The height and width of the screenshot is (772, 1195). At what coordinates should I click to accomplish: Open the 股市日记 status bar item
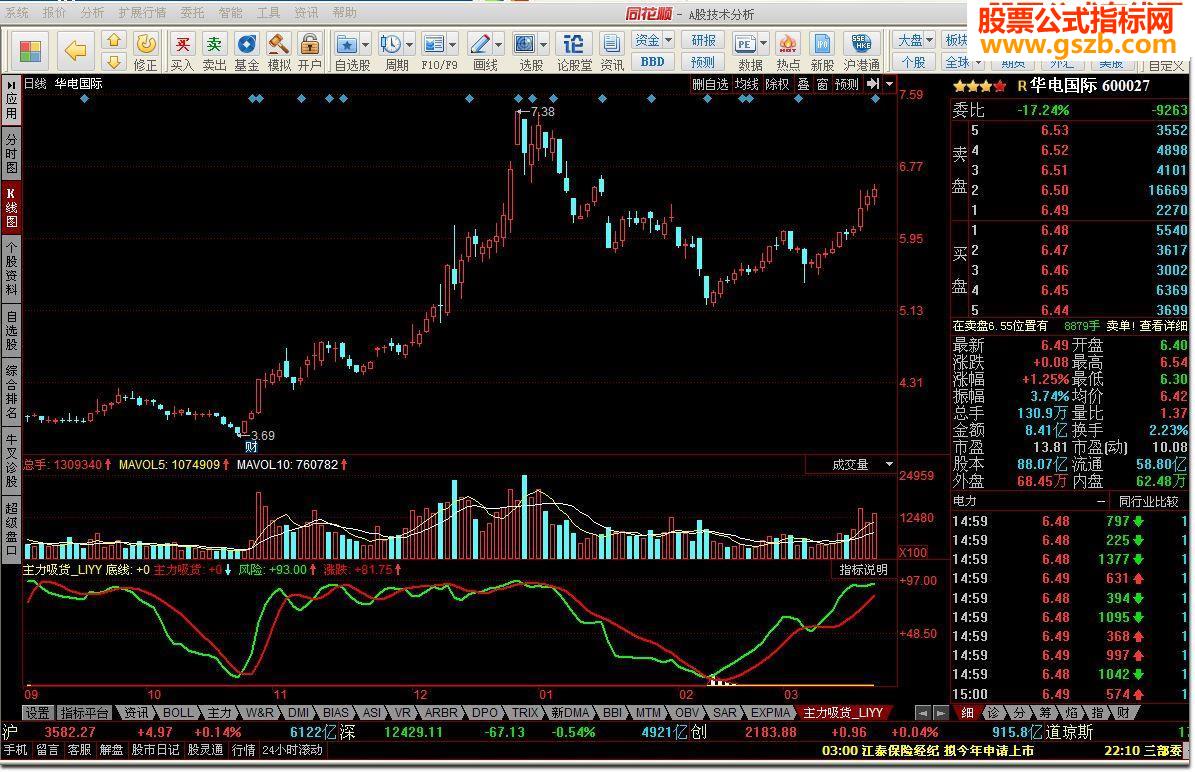pyautogui.click(x=155, y=750)
